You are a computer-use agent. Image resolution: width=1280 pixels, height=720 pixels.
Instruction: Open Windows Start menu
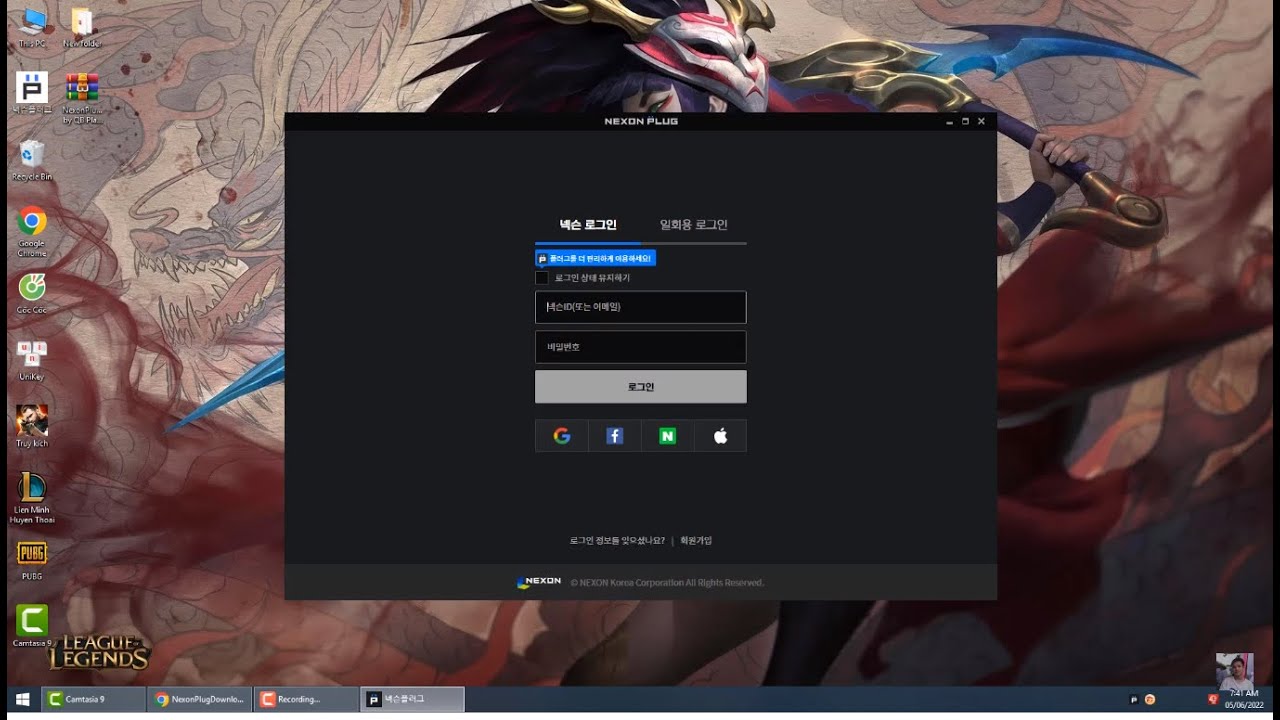[x=21, y=699]
